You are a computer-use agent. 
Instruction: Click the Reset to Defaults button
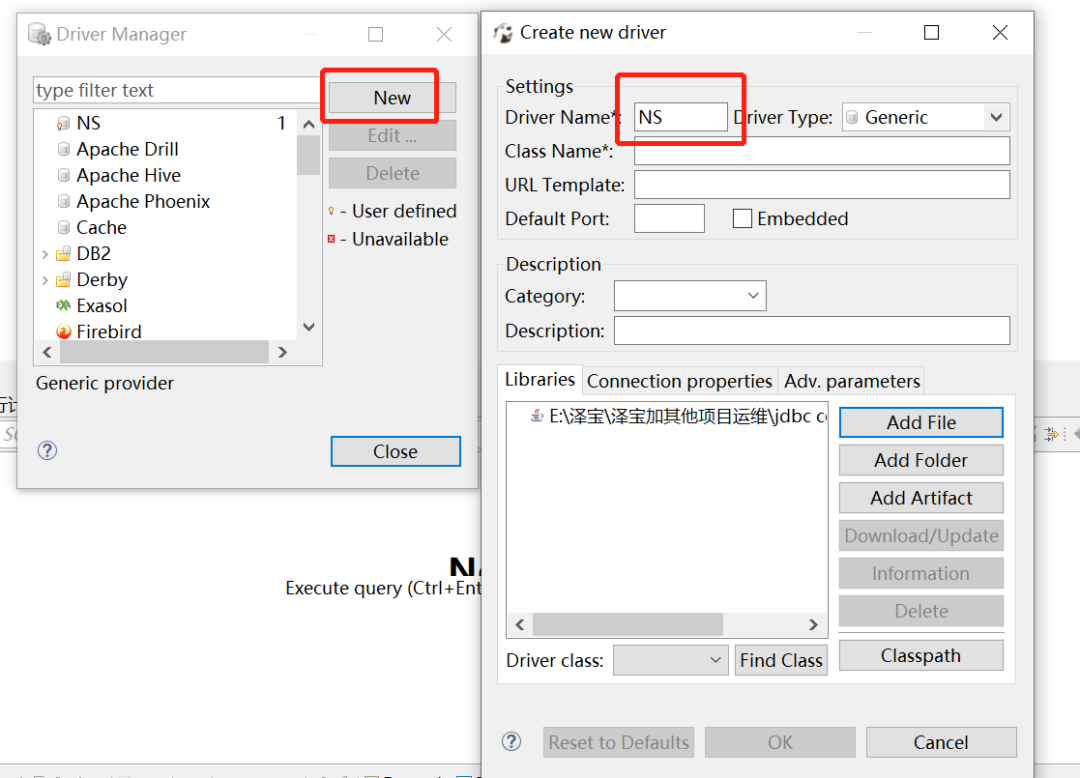pyautogui.click(x=619, y=742)
